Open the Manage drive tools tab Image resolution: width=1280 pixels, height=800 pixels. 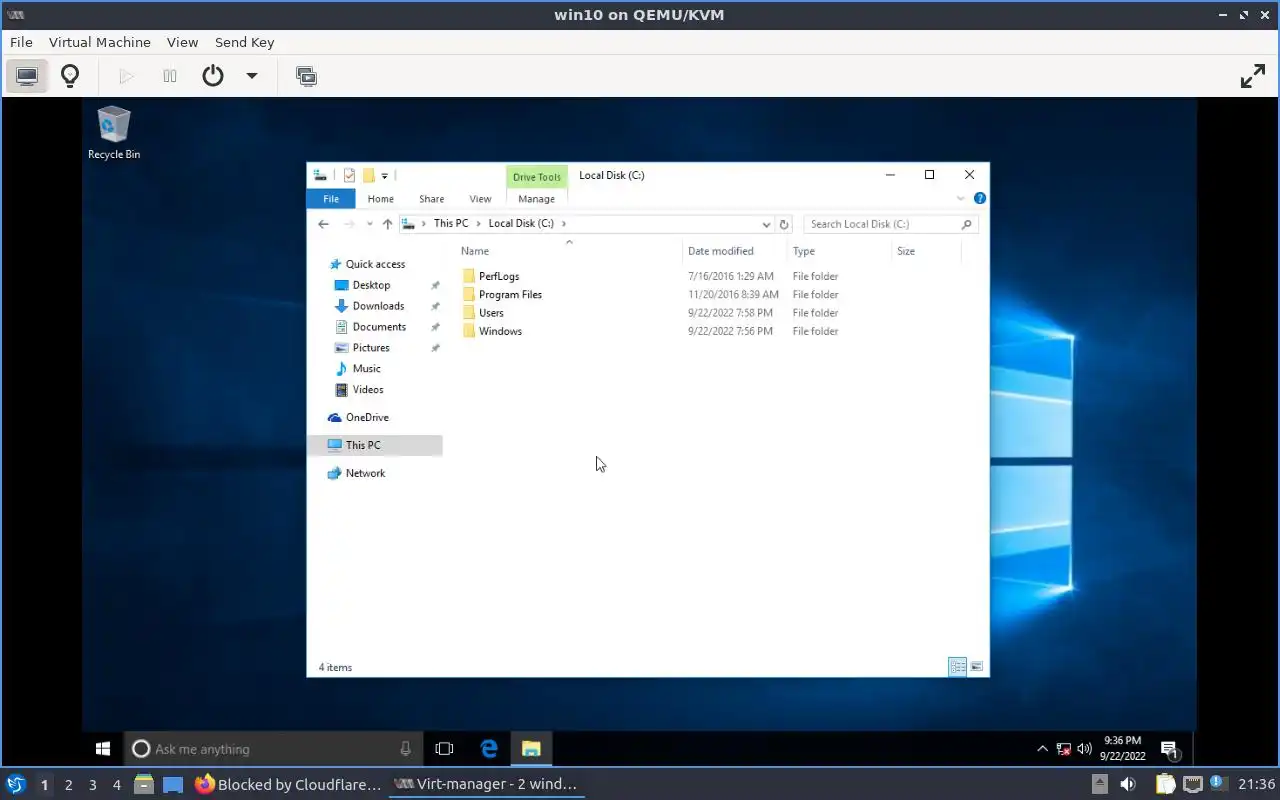tap(536, 199)
